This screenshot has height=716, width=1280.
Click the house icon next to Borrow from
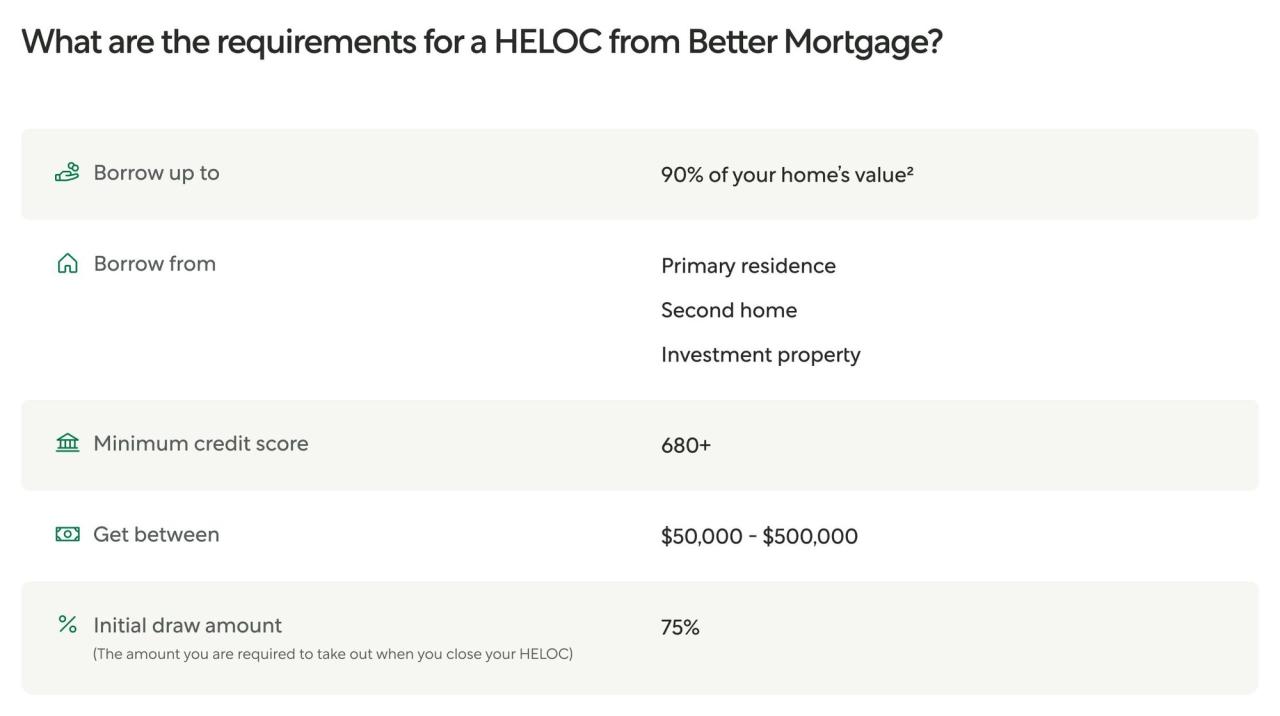(x=67, y=264)
